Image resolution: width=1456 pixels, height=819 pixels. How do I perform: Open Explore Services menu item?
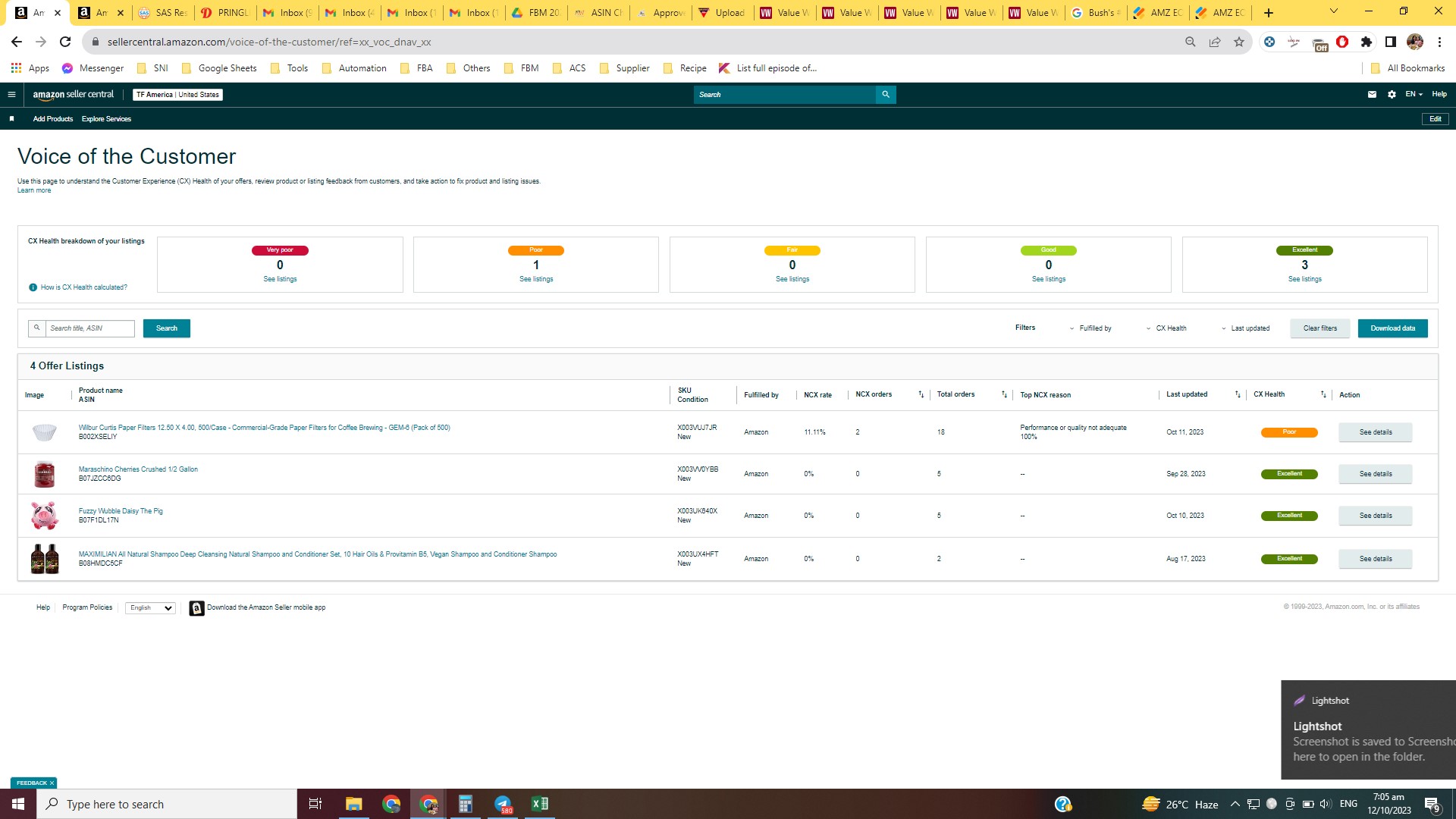[106, 119]
